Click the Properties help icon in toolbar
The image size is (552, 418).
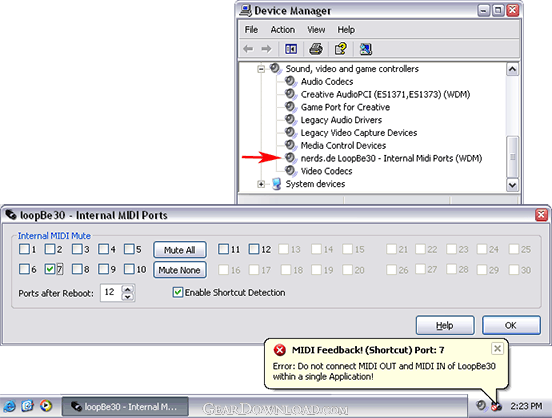coord(340,49)
